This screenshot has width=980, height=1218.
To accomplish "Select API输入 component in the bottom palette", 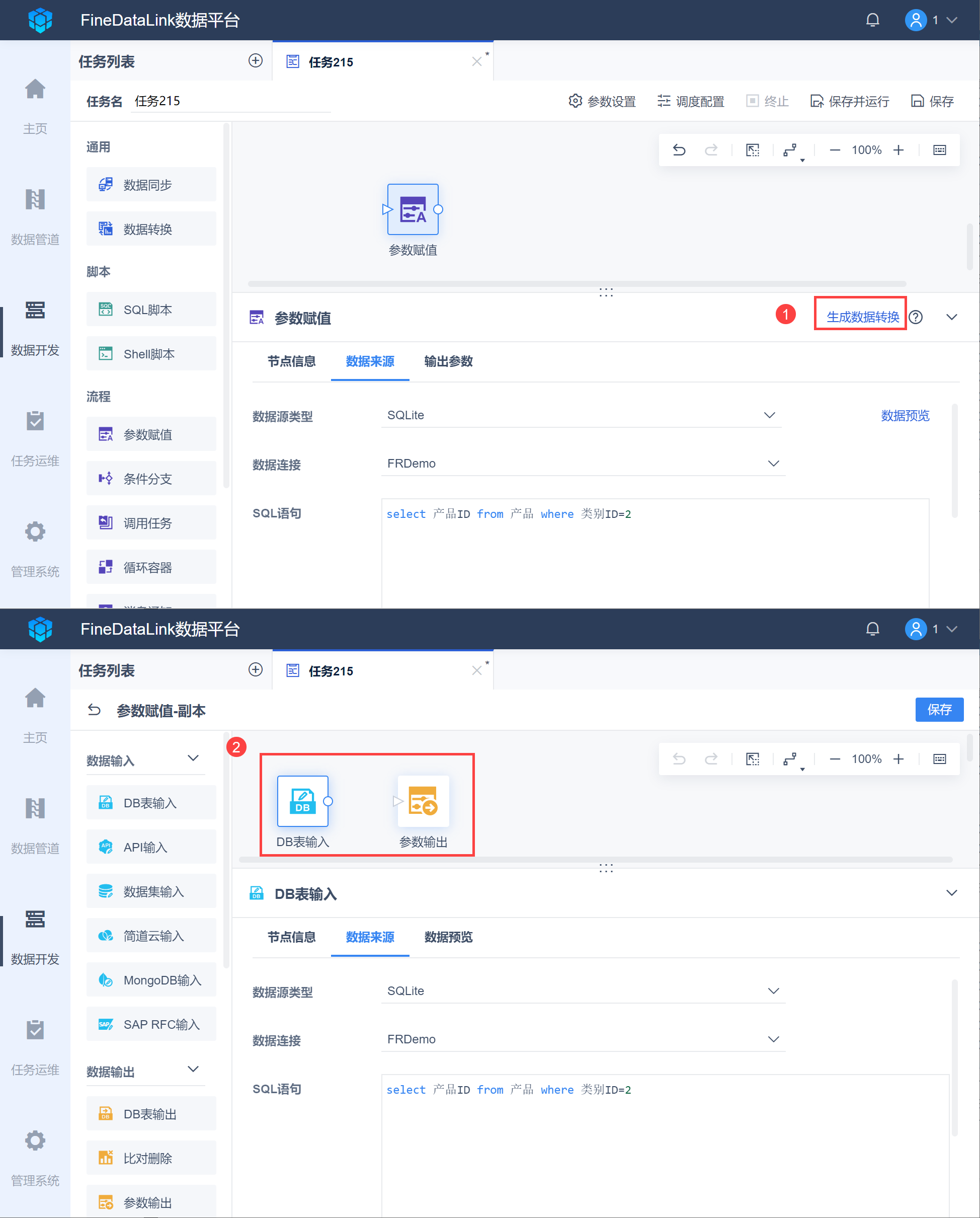I will pos(151,847).
